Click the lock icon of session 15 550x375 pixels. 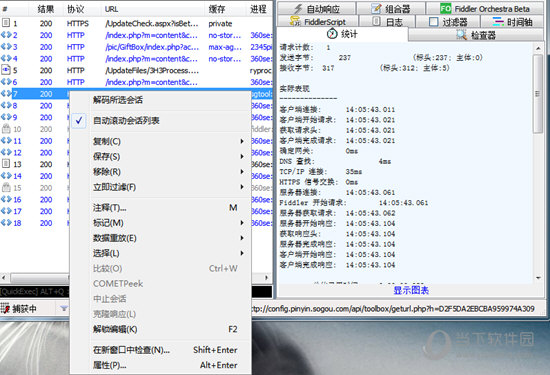point(6,188)
